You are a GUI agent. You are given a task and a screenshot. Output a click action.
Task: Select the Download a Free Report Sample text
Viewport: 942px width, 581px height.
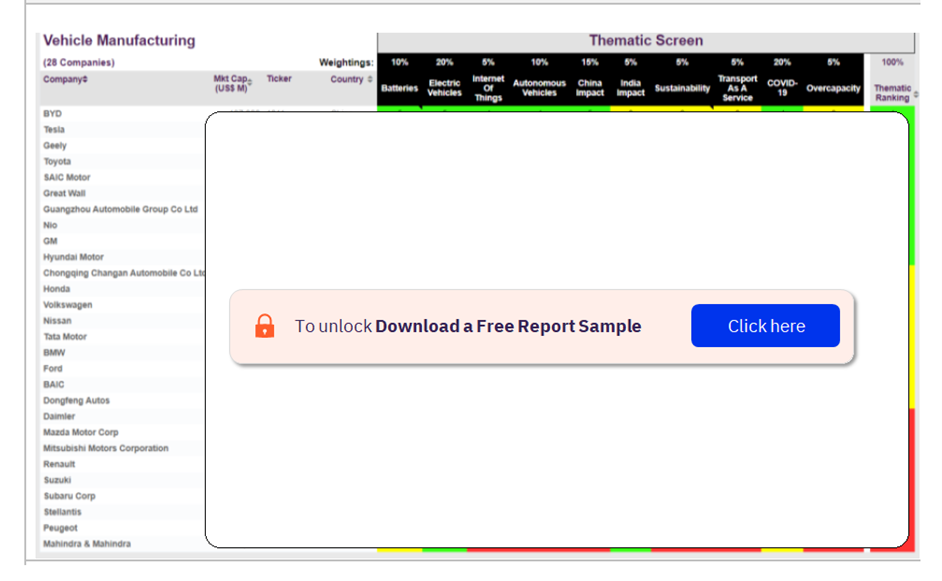click(x=508, y=326)
